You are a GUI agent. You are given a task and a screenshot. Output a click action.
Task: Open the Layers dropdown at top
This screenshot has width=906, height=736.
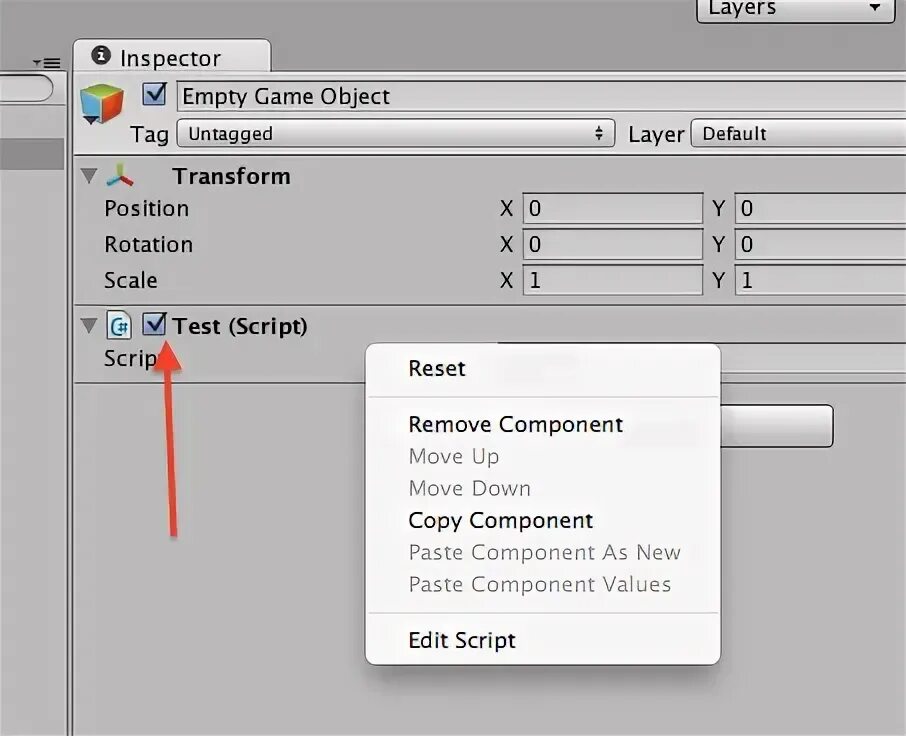796,10
